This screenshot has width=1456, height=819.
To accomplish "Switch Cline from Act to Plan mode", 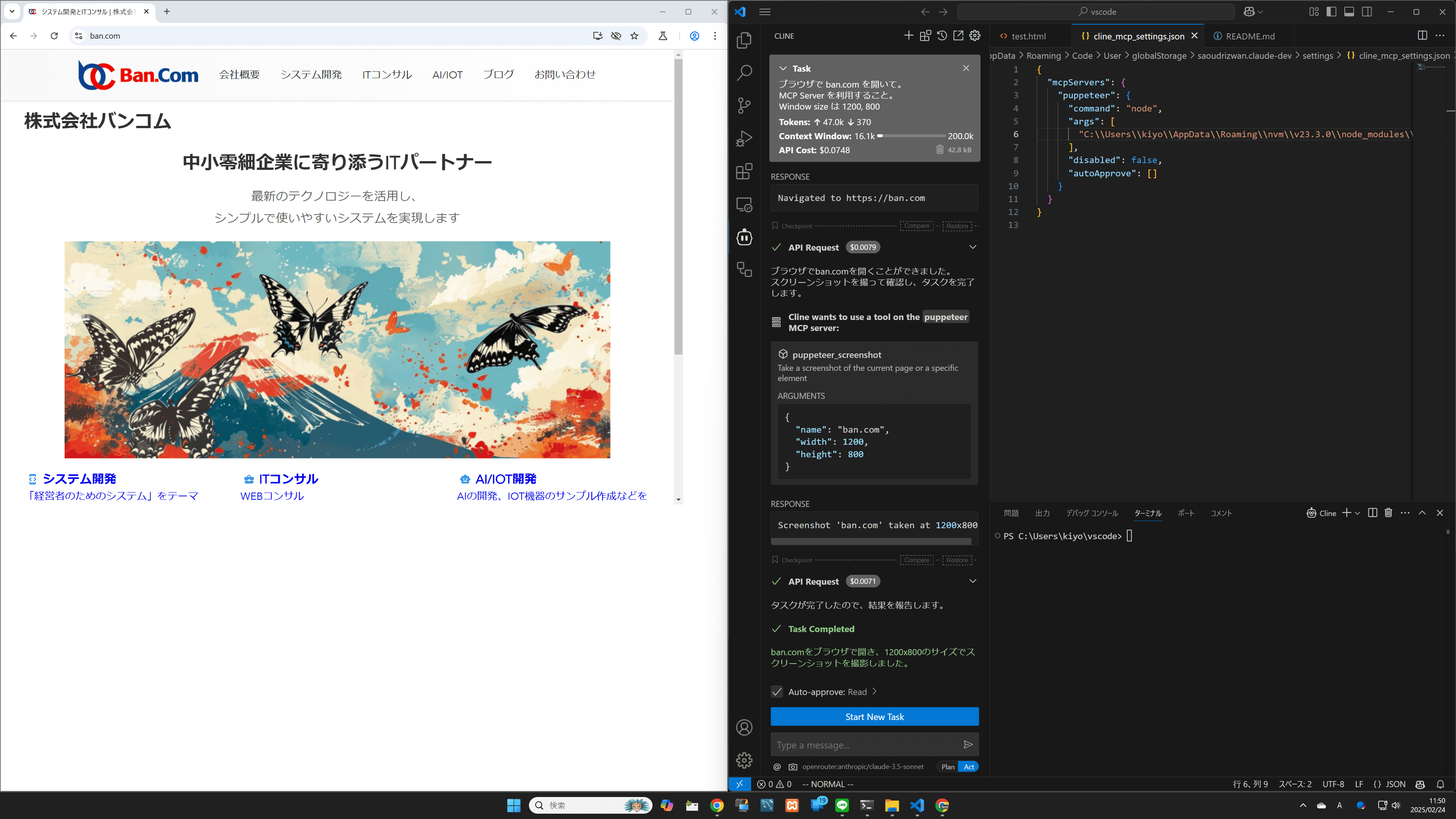I will [948, 766].
